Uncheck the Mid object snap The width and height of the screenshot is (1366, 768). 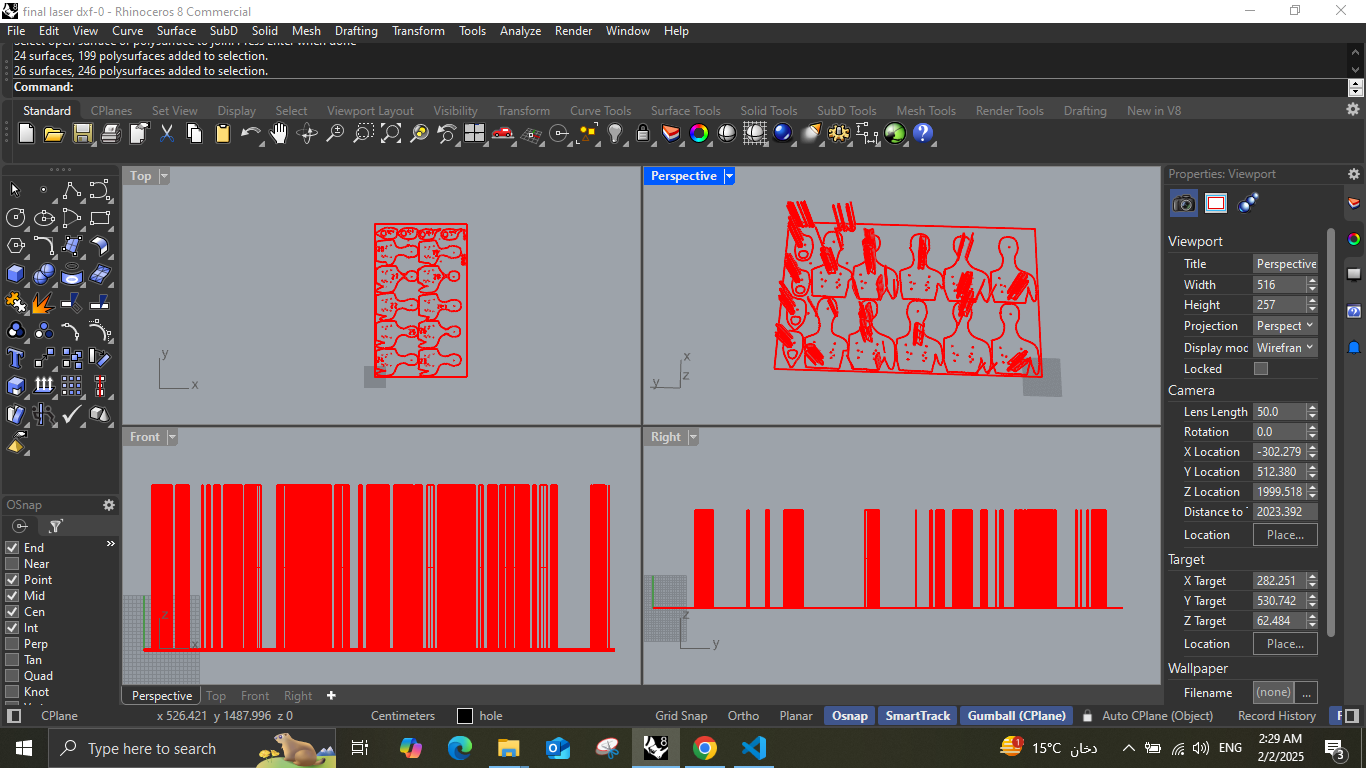click(13, 596)
